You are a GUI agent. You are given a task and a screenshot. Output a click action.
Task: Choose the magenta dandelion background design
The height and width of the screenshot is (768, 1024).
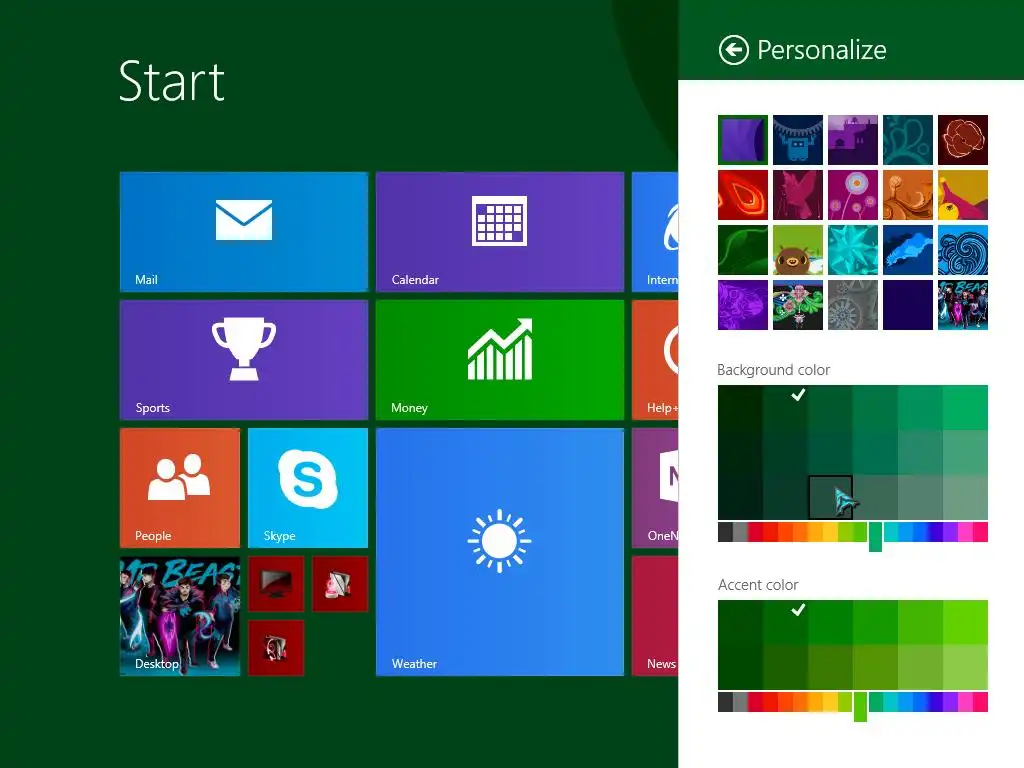point(852,195)
